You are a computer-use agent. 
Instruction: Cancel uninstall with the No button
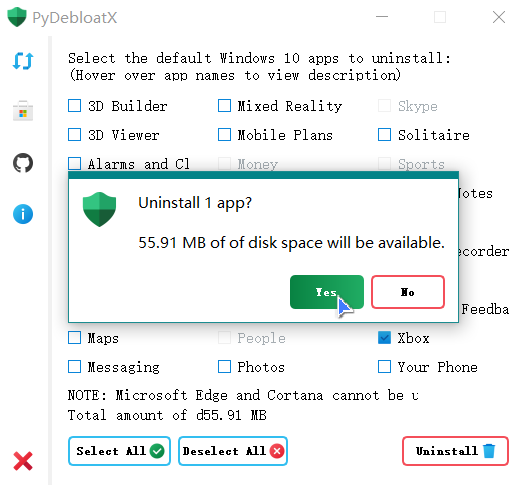tap(408, 292)
